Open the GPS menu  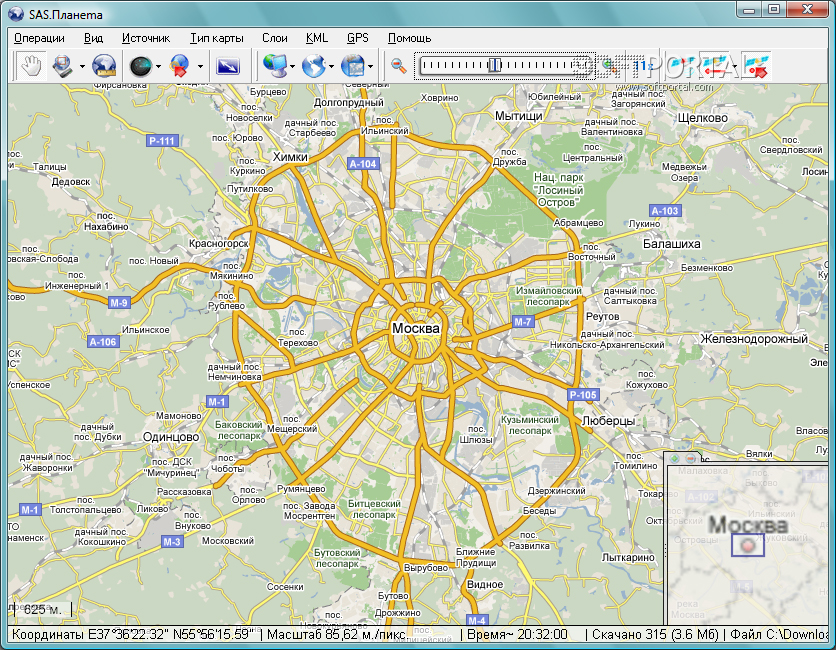357,38
